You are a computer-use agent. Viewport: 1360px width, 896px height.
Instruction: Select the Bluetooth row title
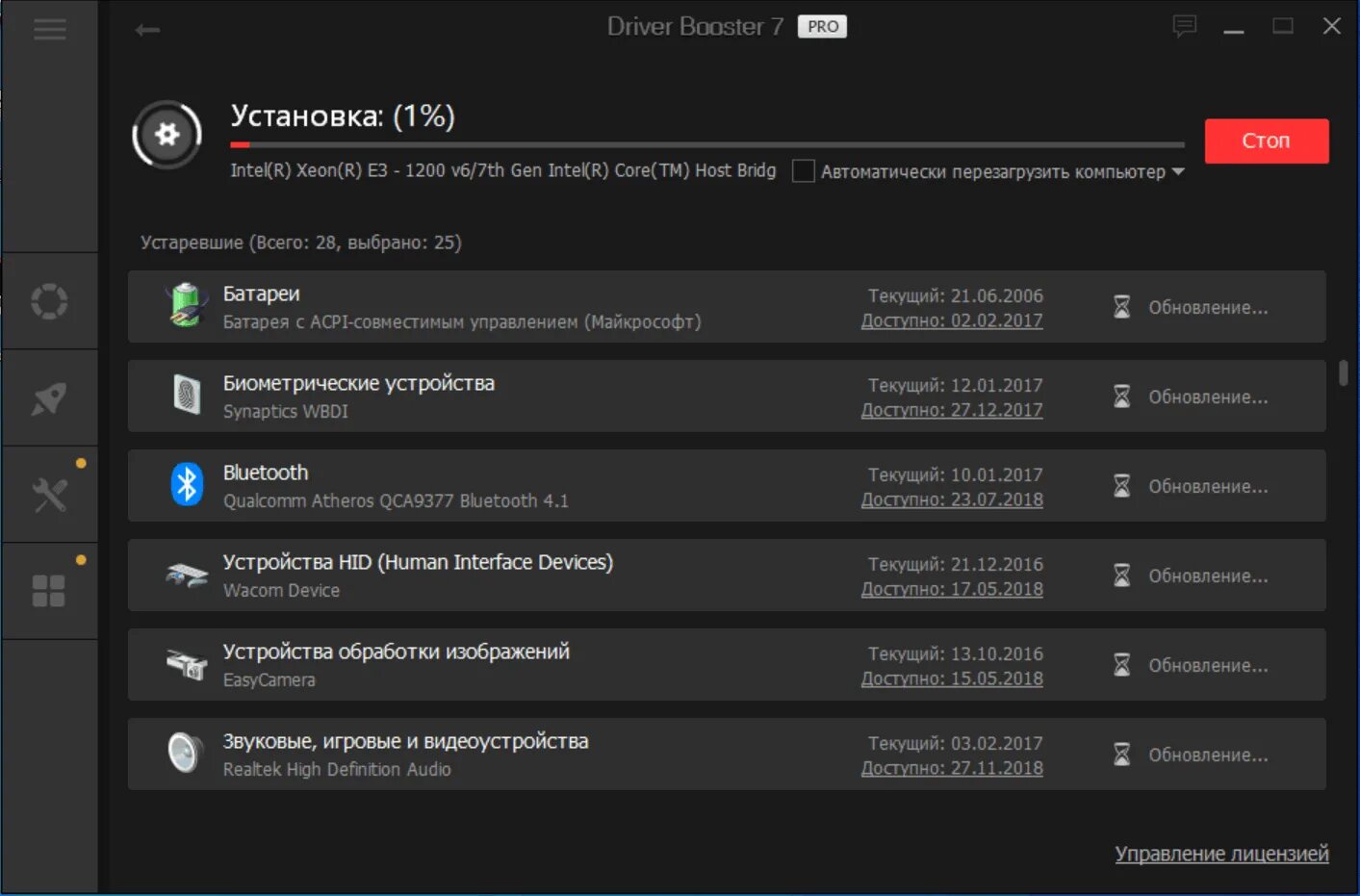[266, 473]
